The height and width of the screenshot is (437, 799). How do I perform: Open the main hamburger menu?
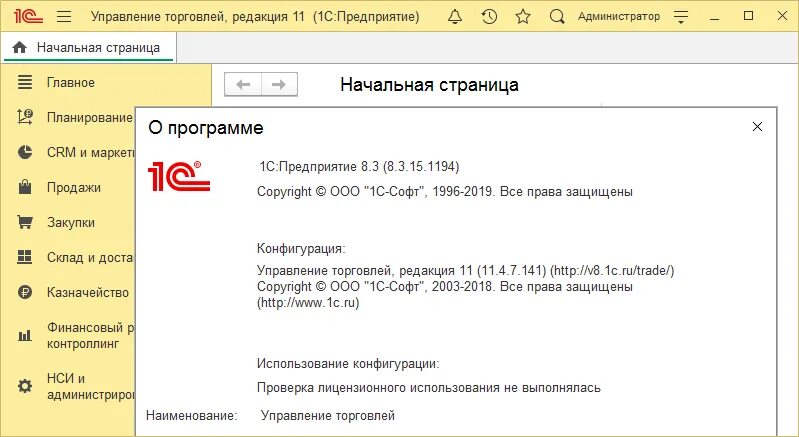[x=64, y=16]
